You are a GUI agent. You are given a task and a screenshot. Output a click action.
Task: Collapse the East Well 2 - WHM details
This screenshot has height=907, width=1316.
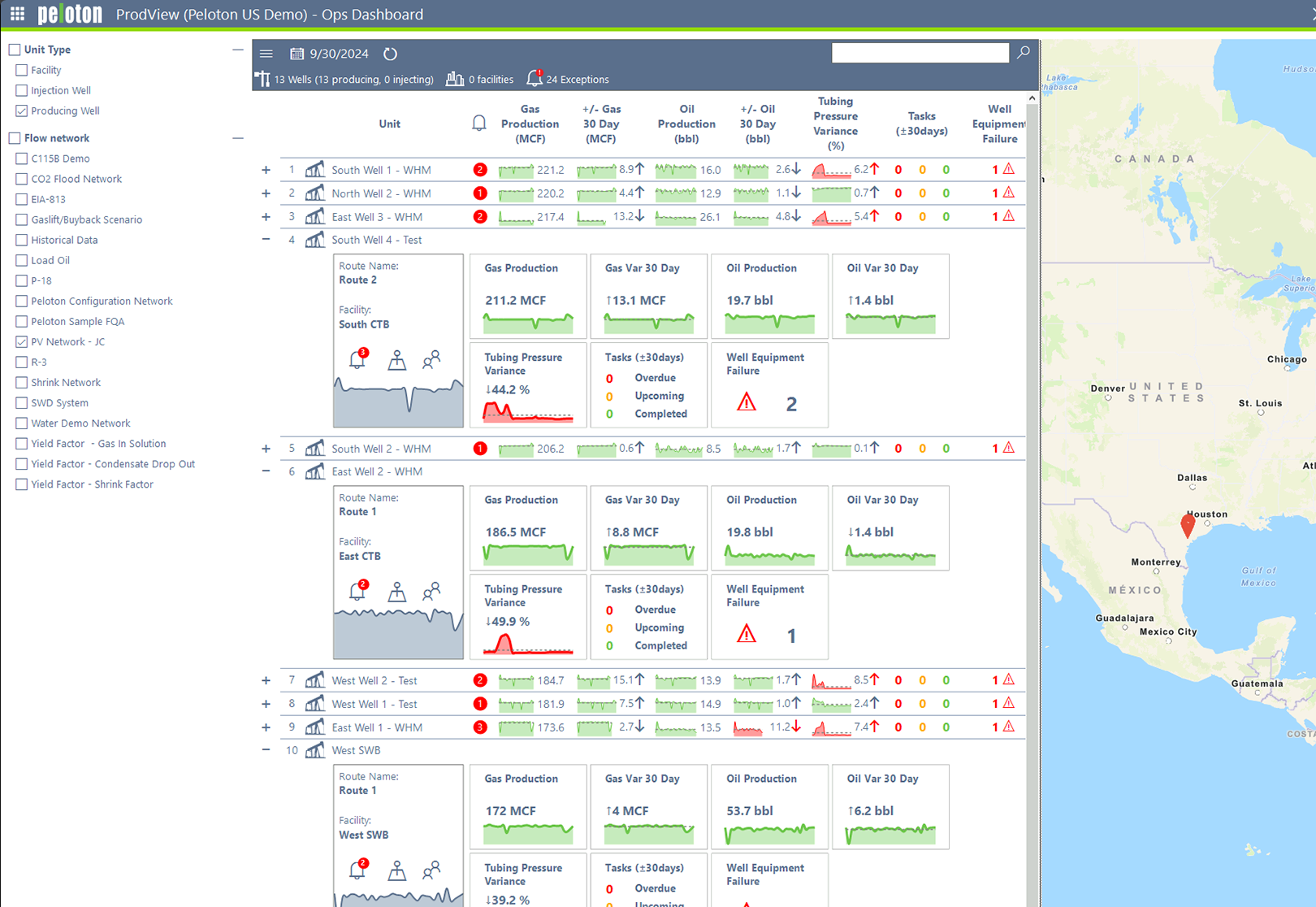pyautogui.click(x=266, y=471)
